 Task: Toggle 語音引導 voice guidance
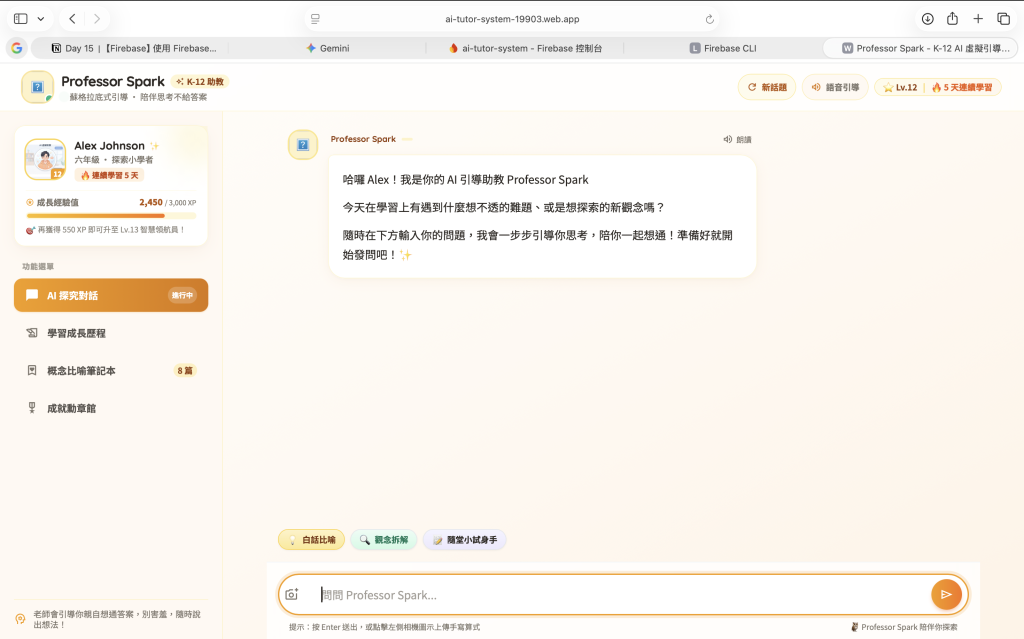click(x=835, y=87)
